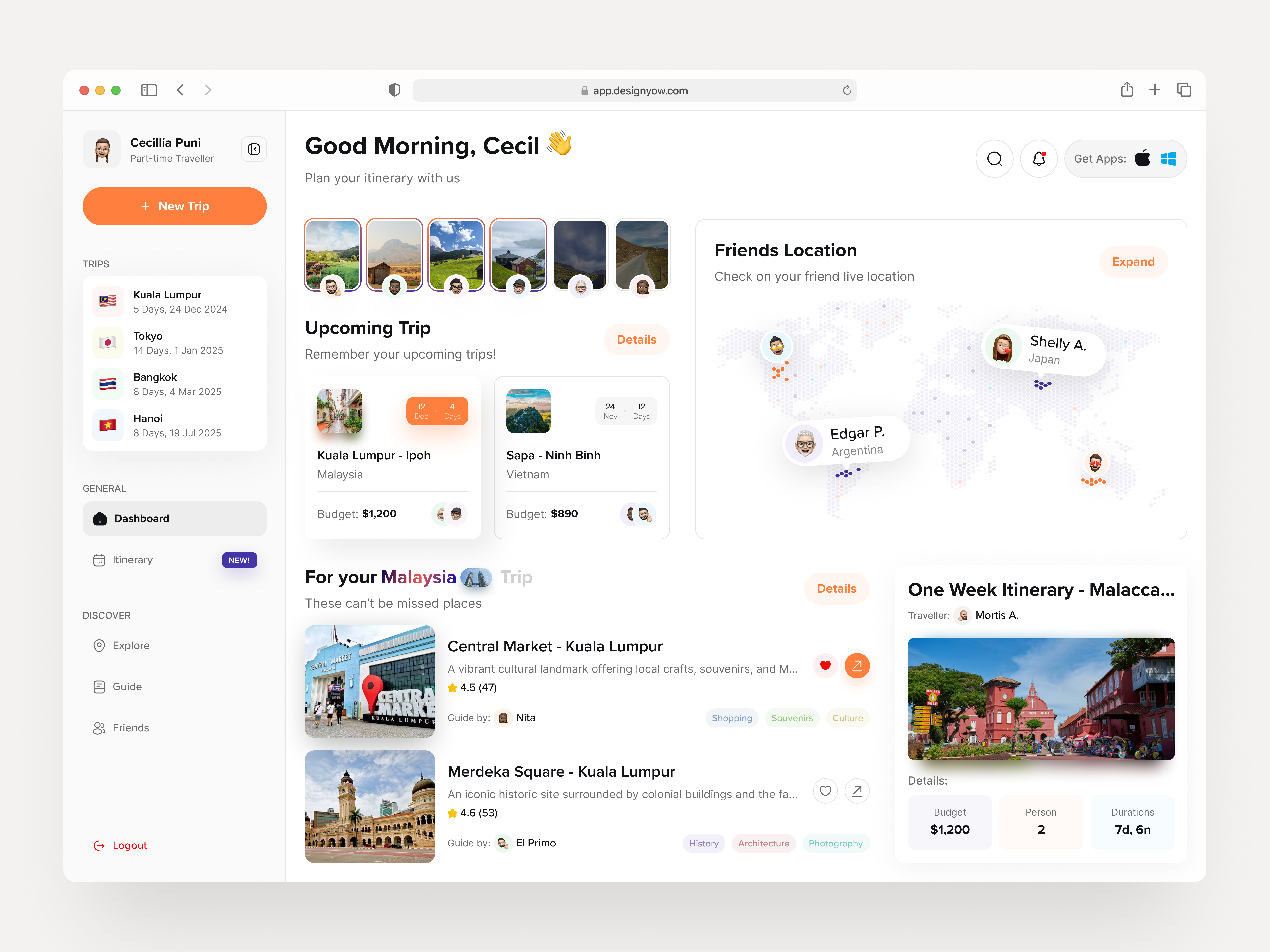Viewport: 1270px width, 952px height.
Task: Toggle the browser shield icon
Action: click(394, 90)
